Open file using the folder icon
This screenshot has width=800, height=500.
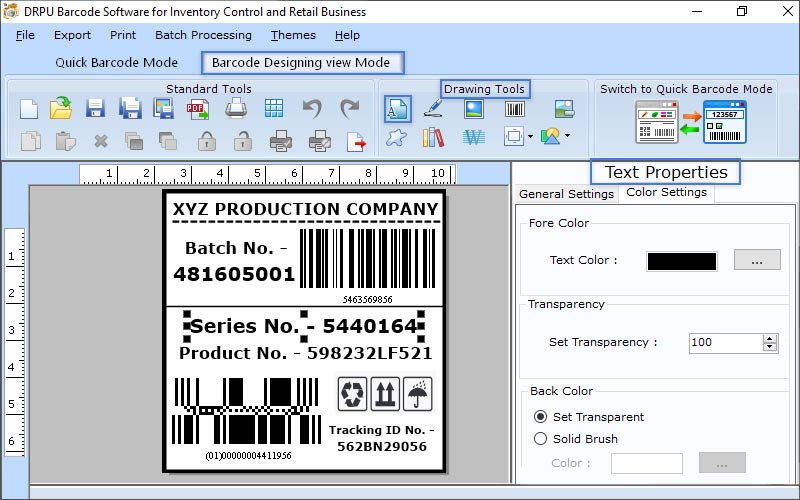tap(61, 108)
